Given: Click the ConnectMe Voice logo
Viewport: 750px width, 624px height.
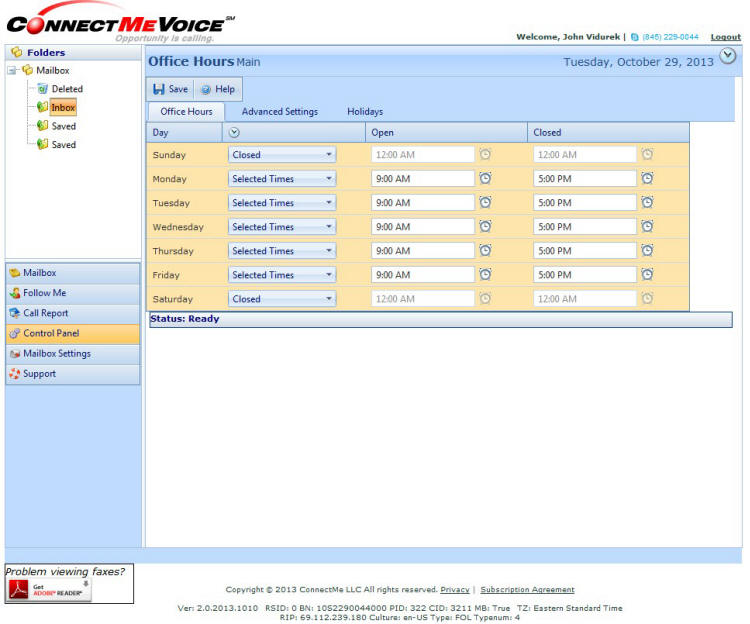Looking at the screenshot, I should tap(120, 22).
